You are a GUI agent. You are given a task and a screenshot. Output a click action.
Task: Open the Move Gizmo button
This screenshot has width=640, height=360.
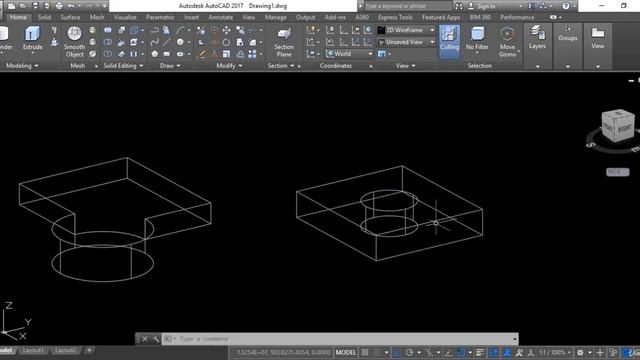[x=507, y=42]
